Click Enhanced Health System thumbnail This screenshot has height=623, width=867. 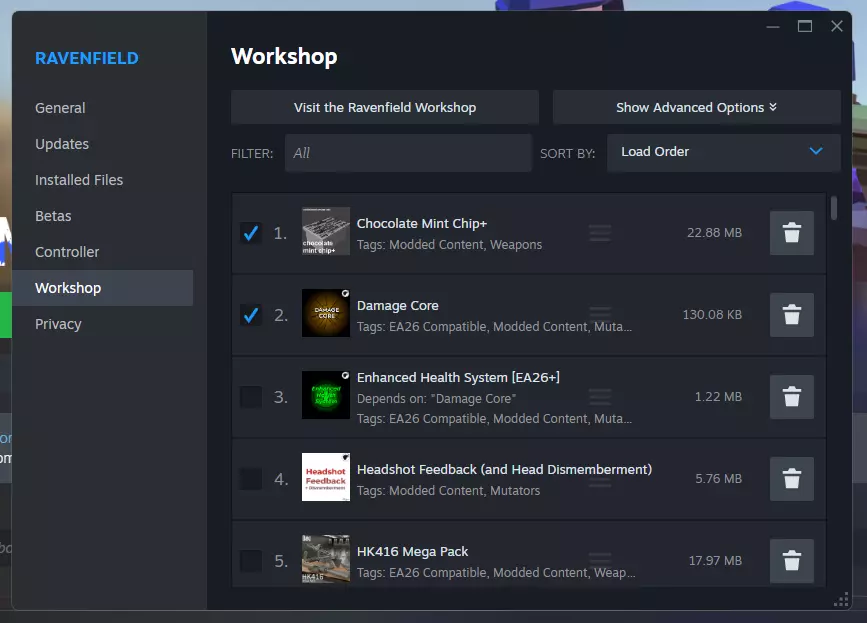(x=326, y=395)
